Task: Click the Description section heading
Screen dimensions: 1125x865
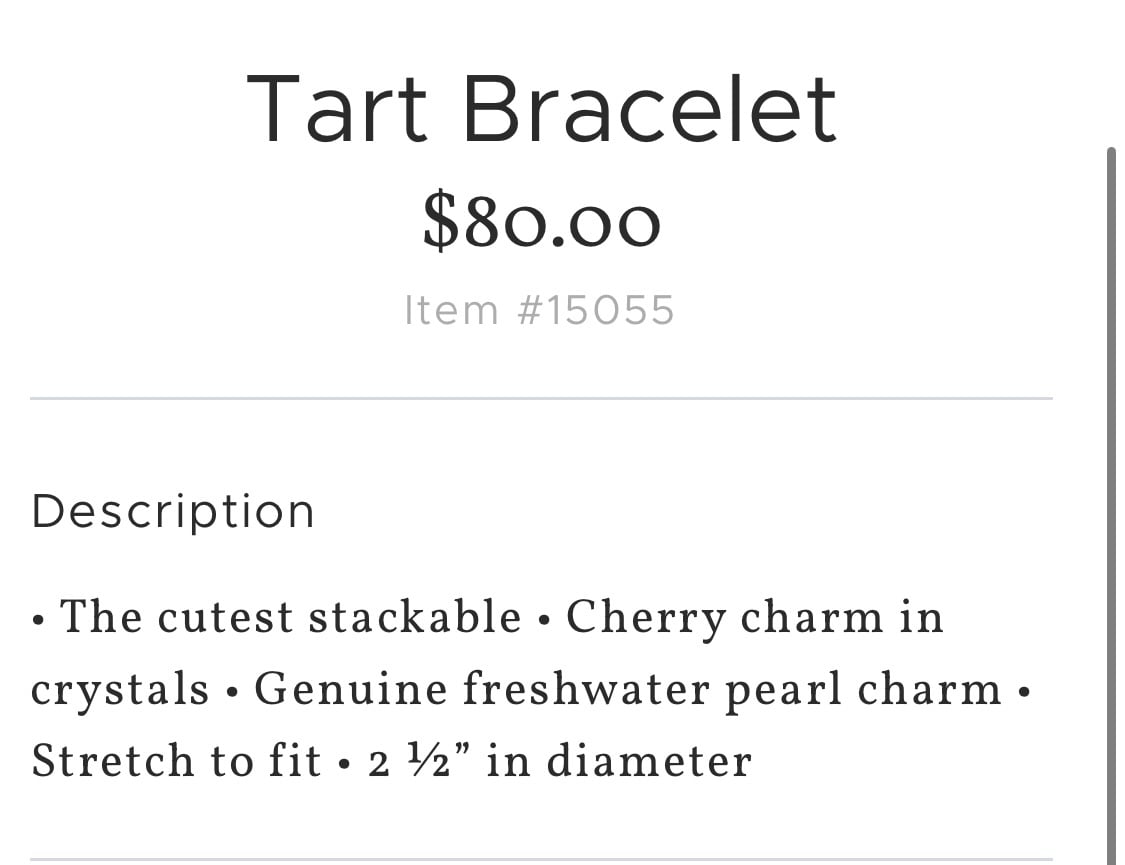Action: pyautogui.click(x=173, y=512)
